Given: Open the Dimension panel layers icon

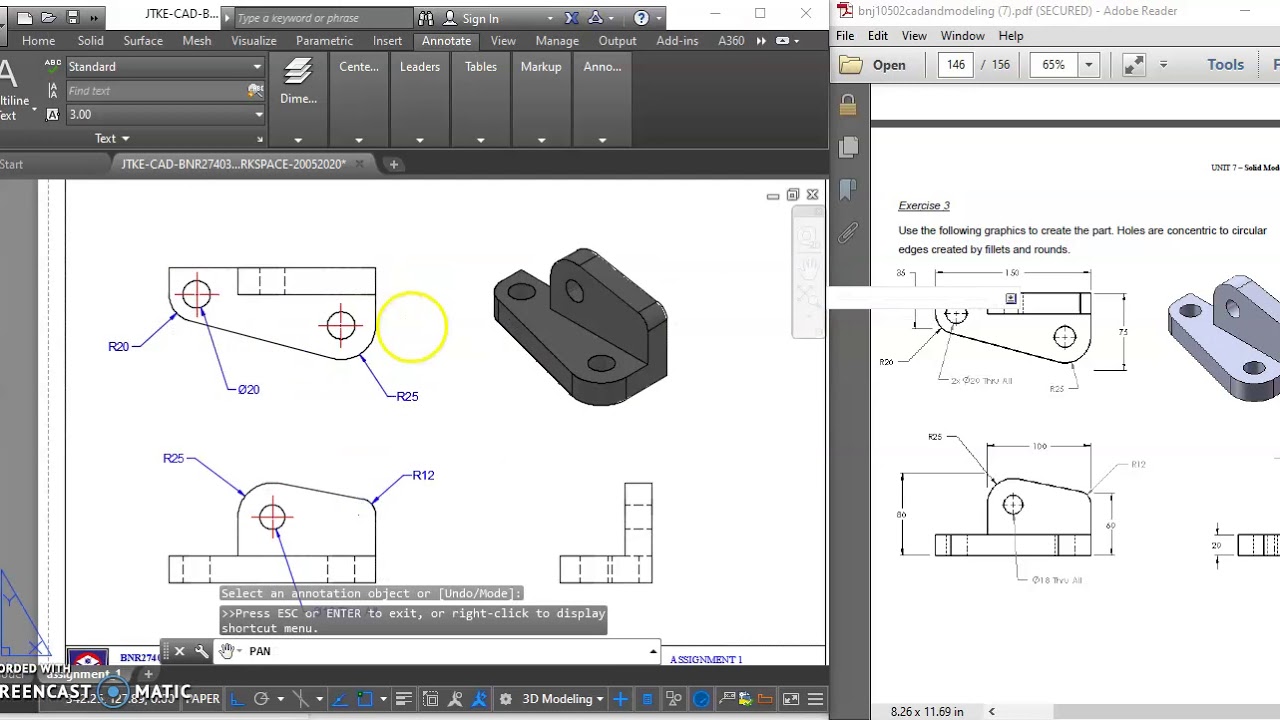Looking at the screenshot, I should tap(298, 72).
